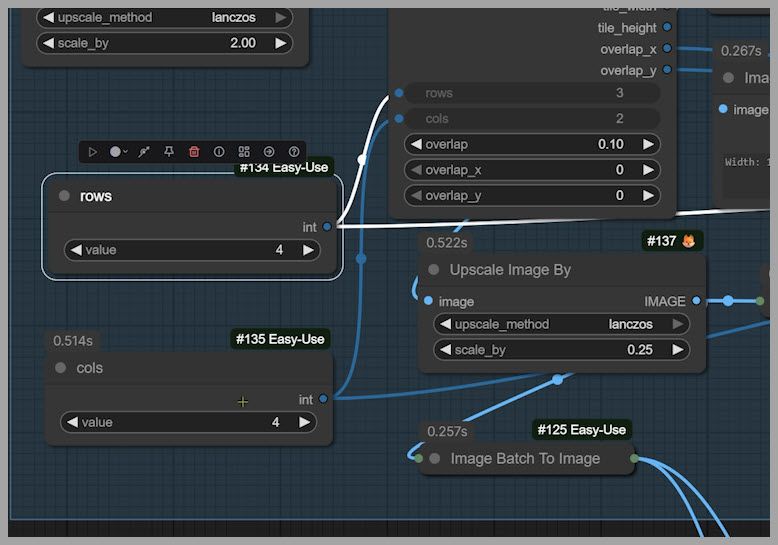Click the play/execute icon in node toolbar
Viewport: 778px width, 545px height.
coord(93,152)
